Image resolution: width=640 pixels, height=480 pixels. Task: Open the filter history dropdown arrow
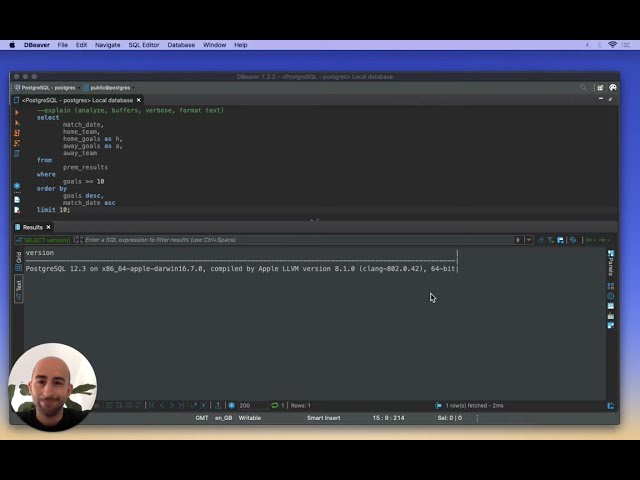529,240
